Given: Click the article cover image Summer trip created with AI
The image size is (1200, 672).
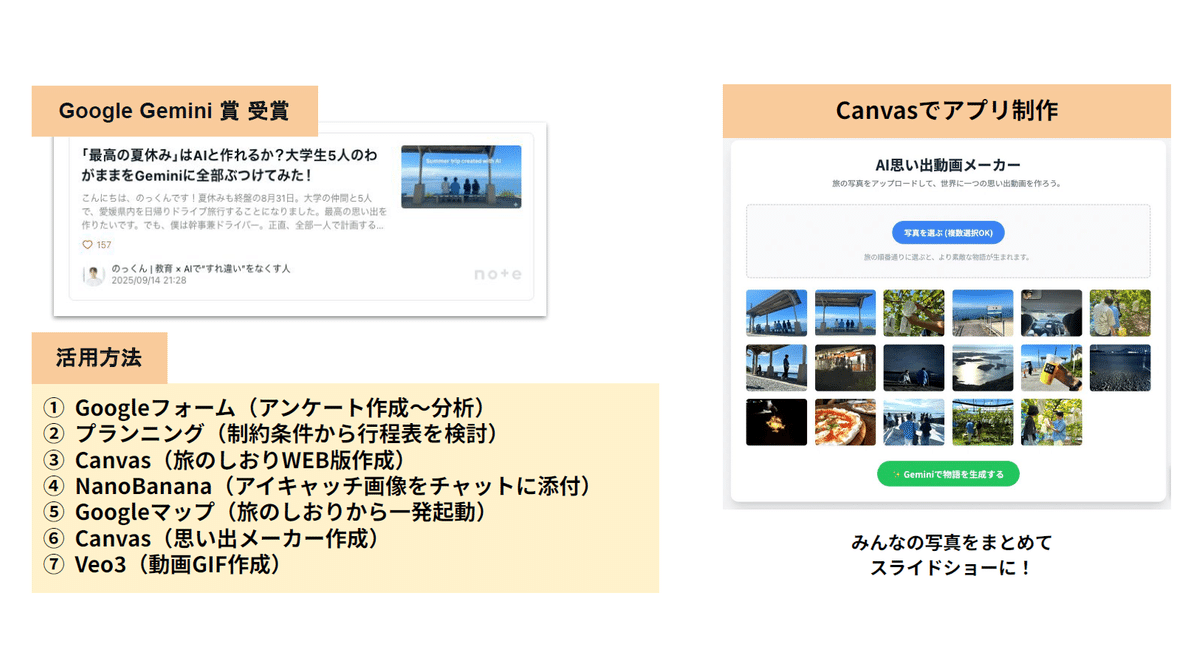Looking at the screenshot, I should 461,177.
